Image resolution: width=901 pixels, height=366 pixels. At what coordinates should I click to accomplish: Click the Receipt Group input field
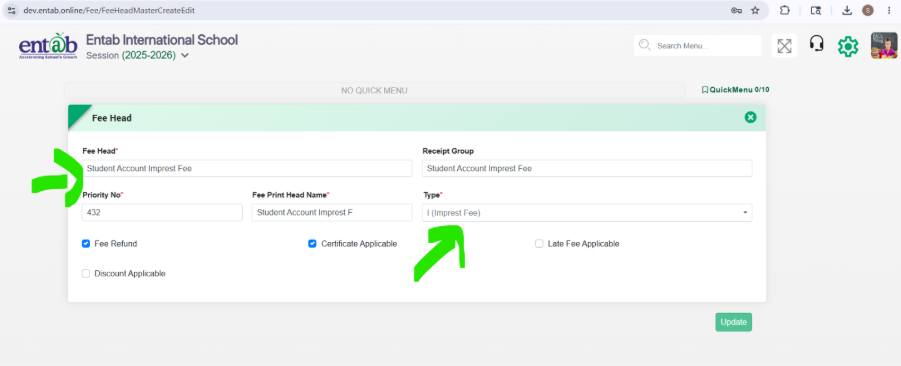(587, 168)
